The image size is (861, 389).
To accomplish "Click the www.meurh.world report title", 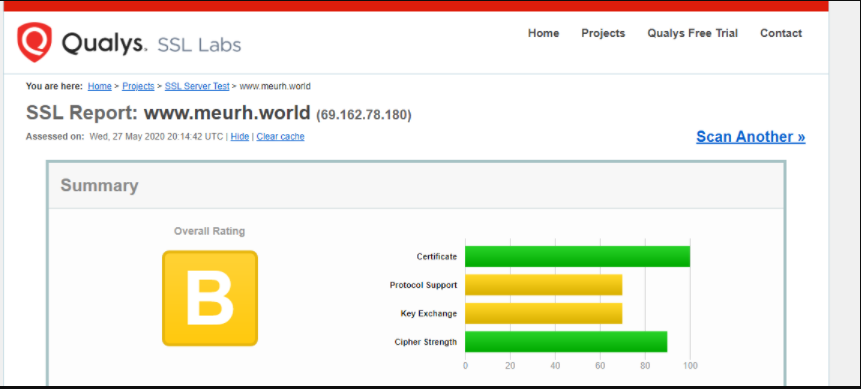I will tap(227, 113).
